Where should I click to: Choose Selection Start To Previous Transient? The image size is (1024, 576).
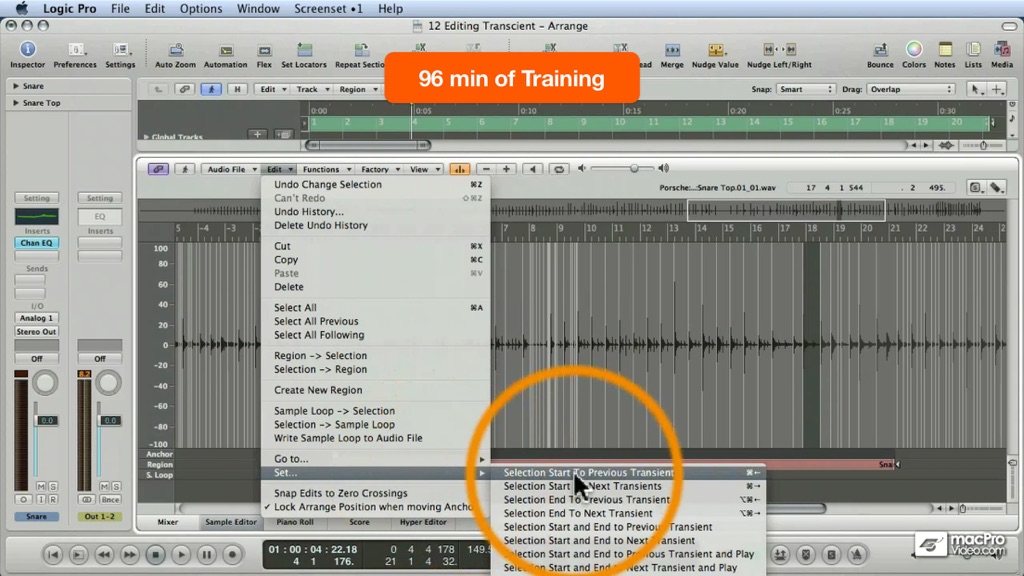[x=628, y=472]
